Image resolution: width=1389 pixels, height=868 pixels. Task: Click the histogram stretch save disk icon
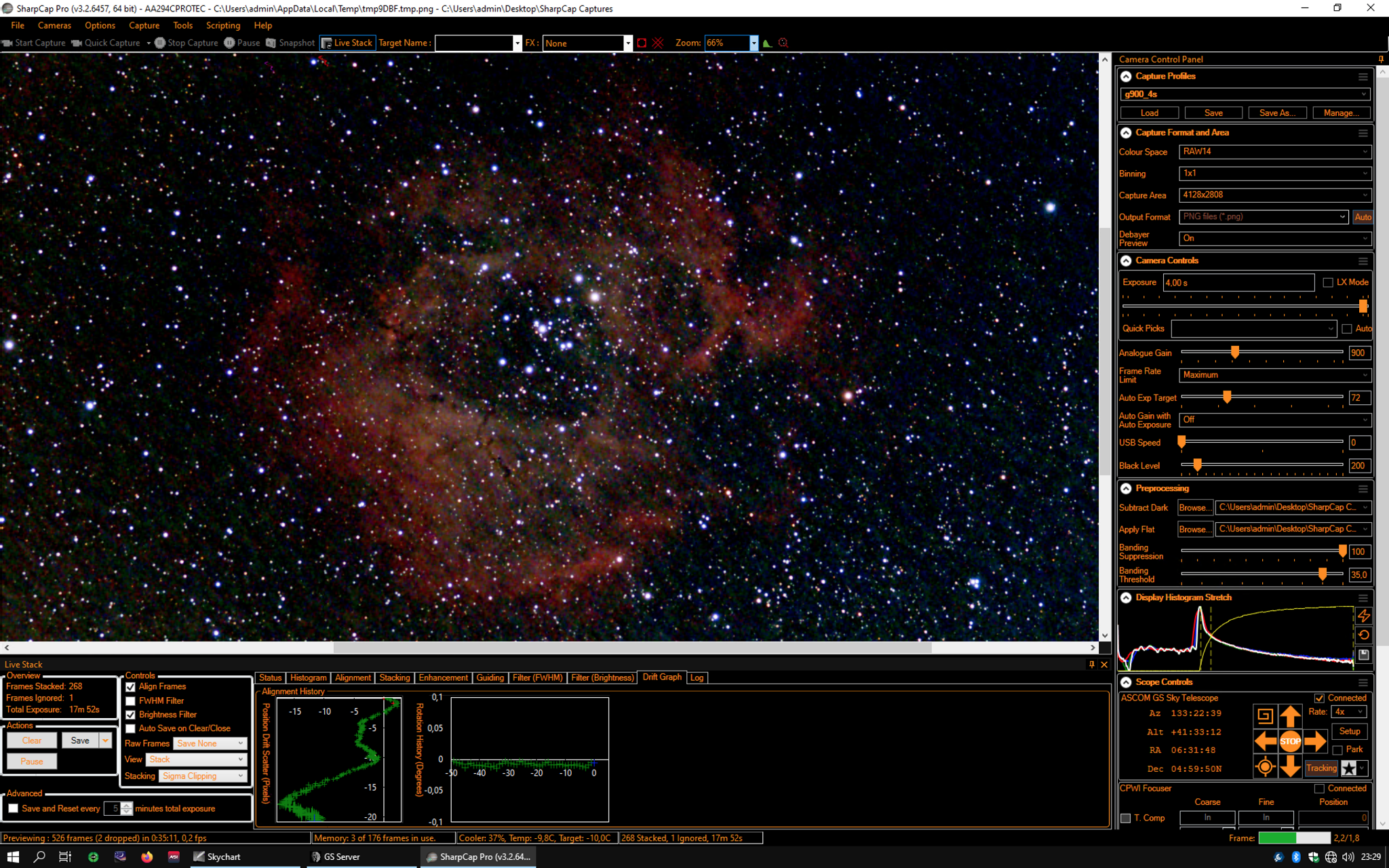coord(1363,654)
